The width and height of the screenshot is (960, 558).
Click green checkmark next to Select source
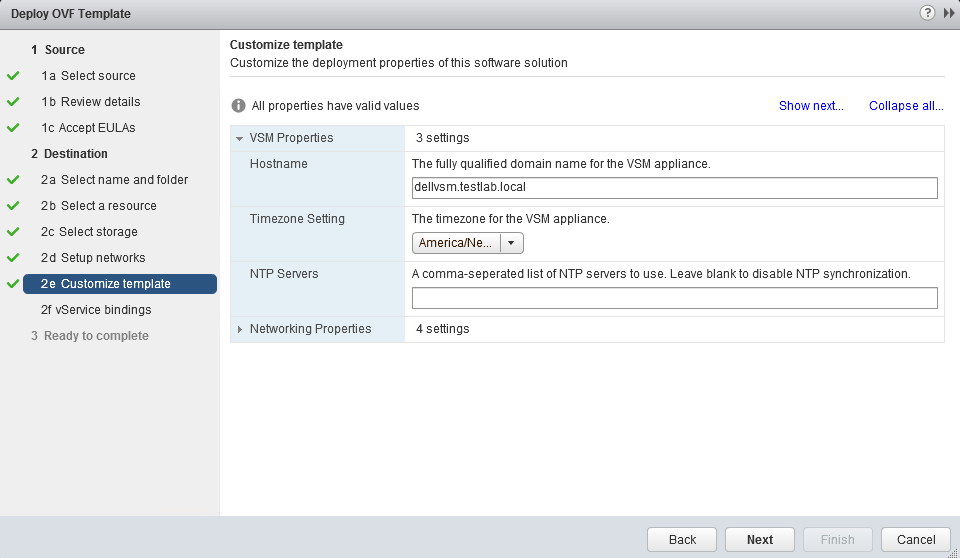[13, 76]
